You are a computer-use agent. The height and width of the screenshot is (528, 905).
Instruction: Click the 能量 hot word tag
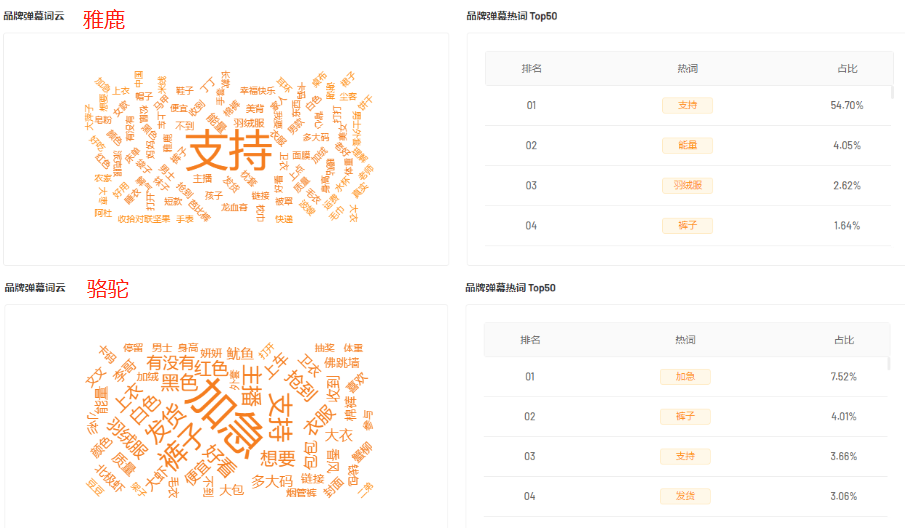(x=687, y=145)
